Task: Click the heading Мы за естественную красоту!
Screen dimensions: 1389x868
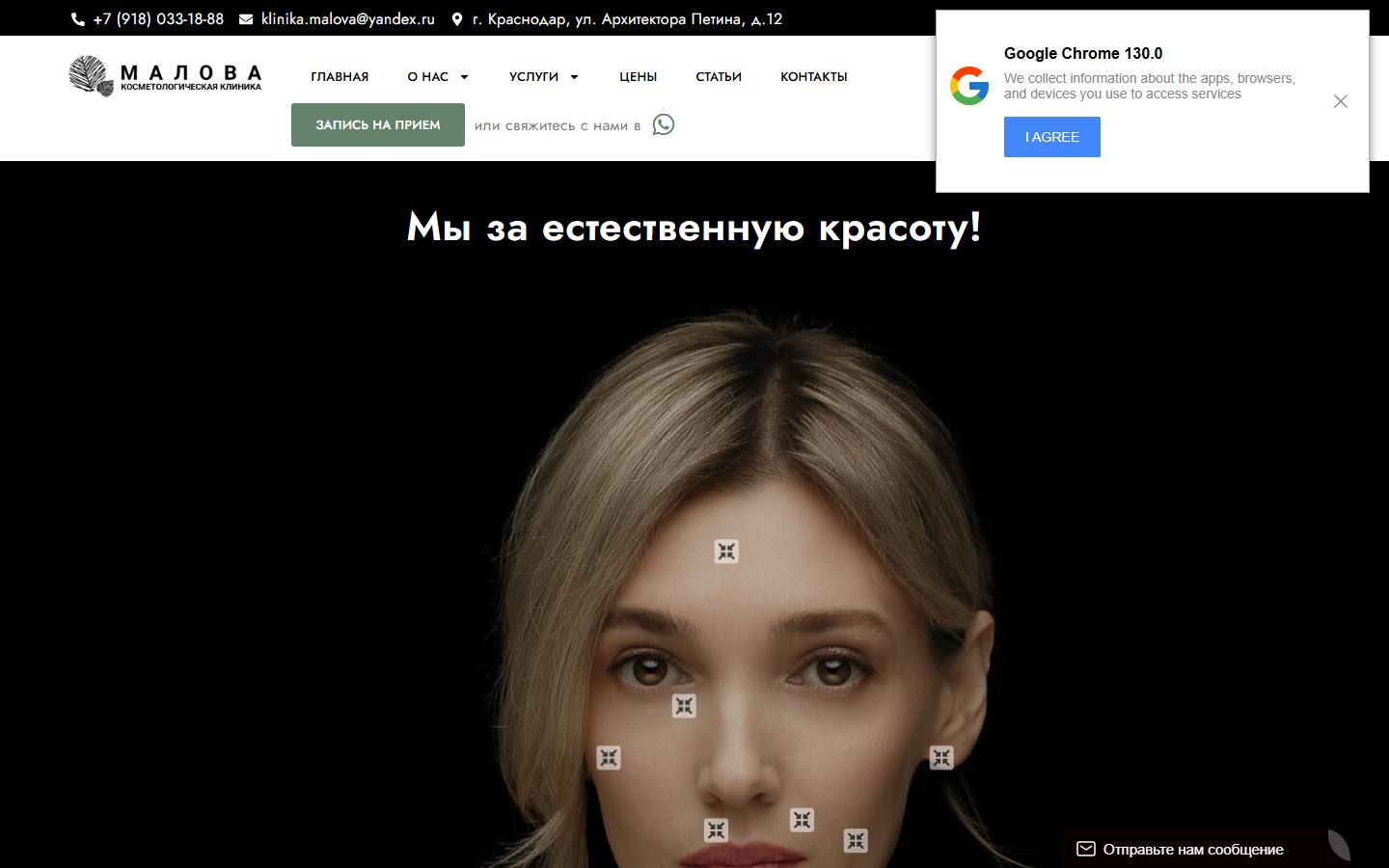Action: 694,228
